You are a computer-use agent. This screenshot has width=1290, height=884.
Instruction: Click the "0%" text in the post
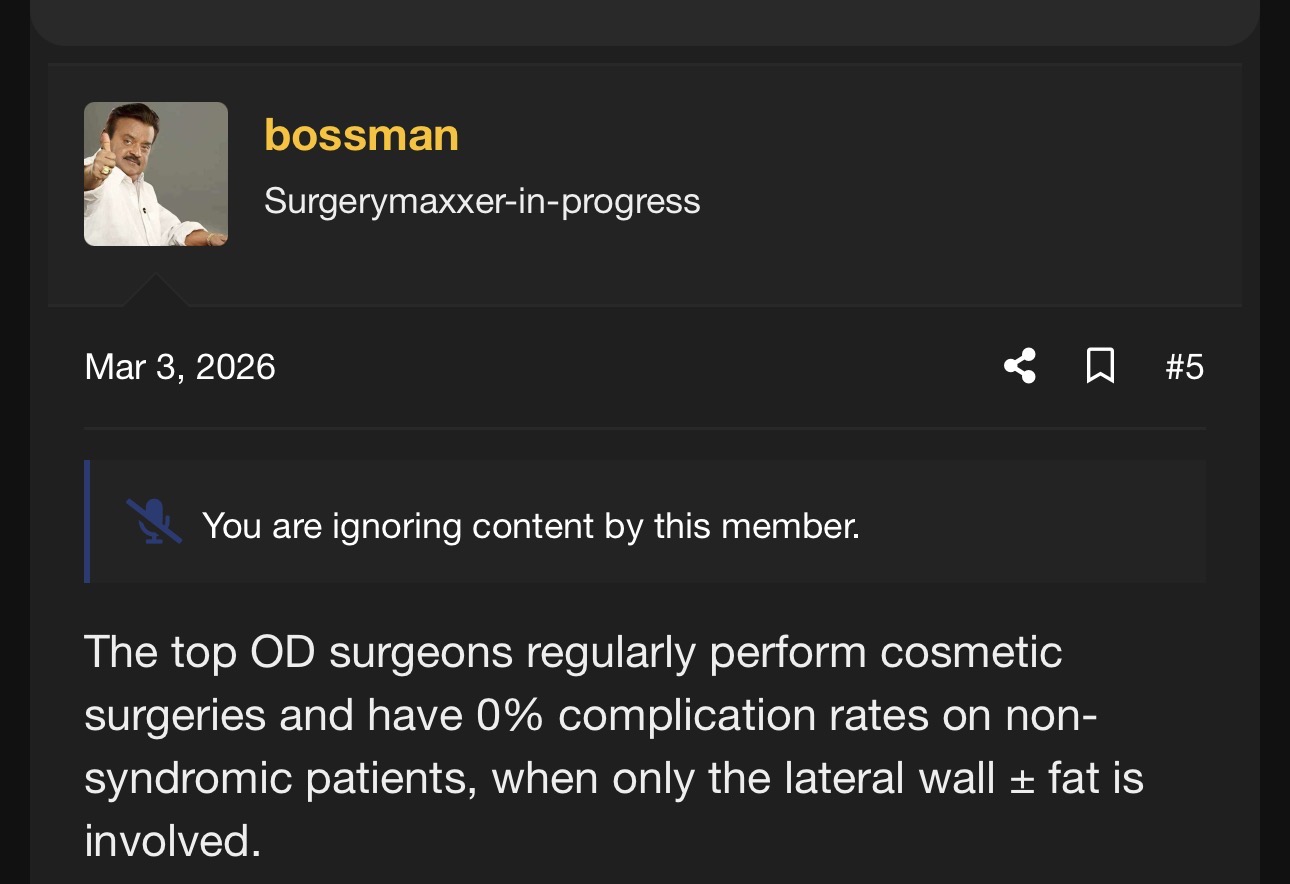coord(509,716)
